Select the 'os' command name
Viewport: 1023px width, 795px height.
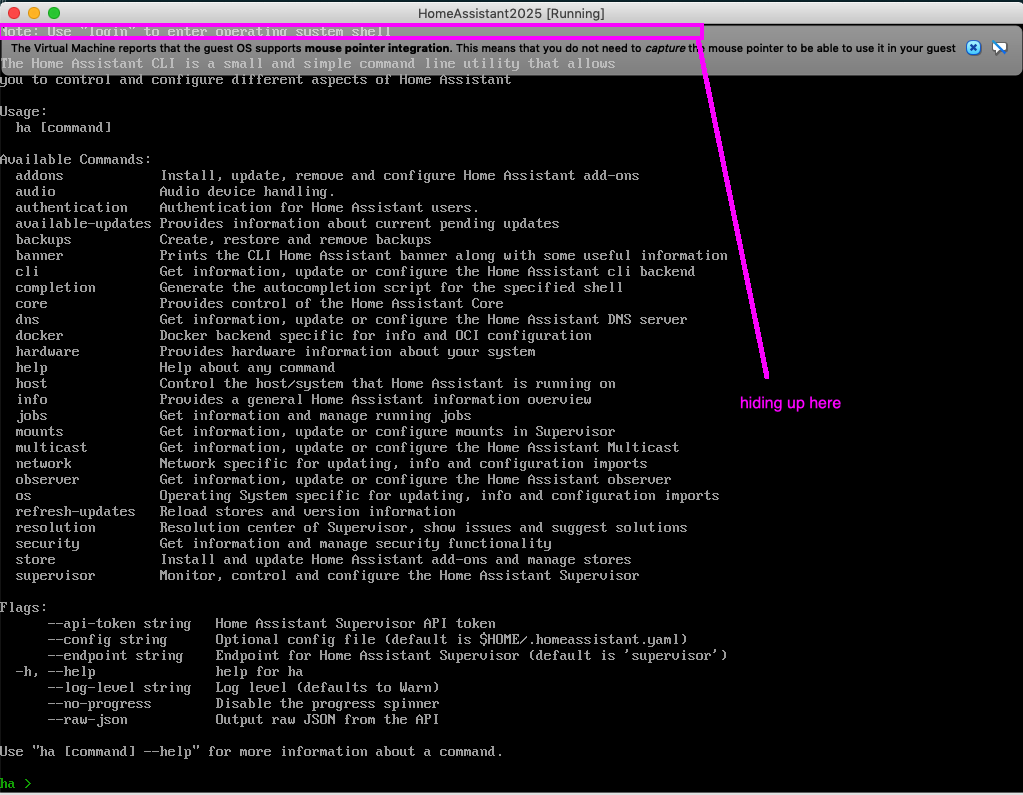pos(23,495)
